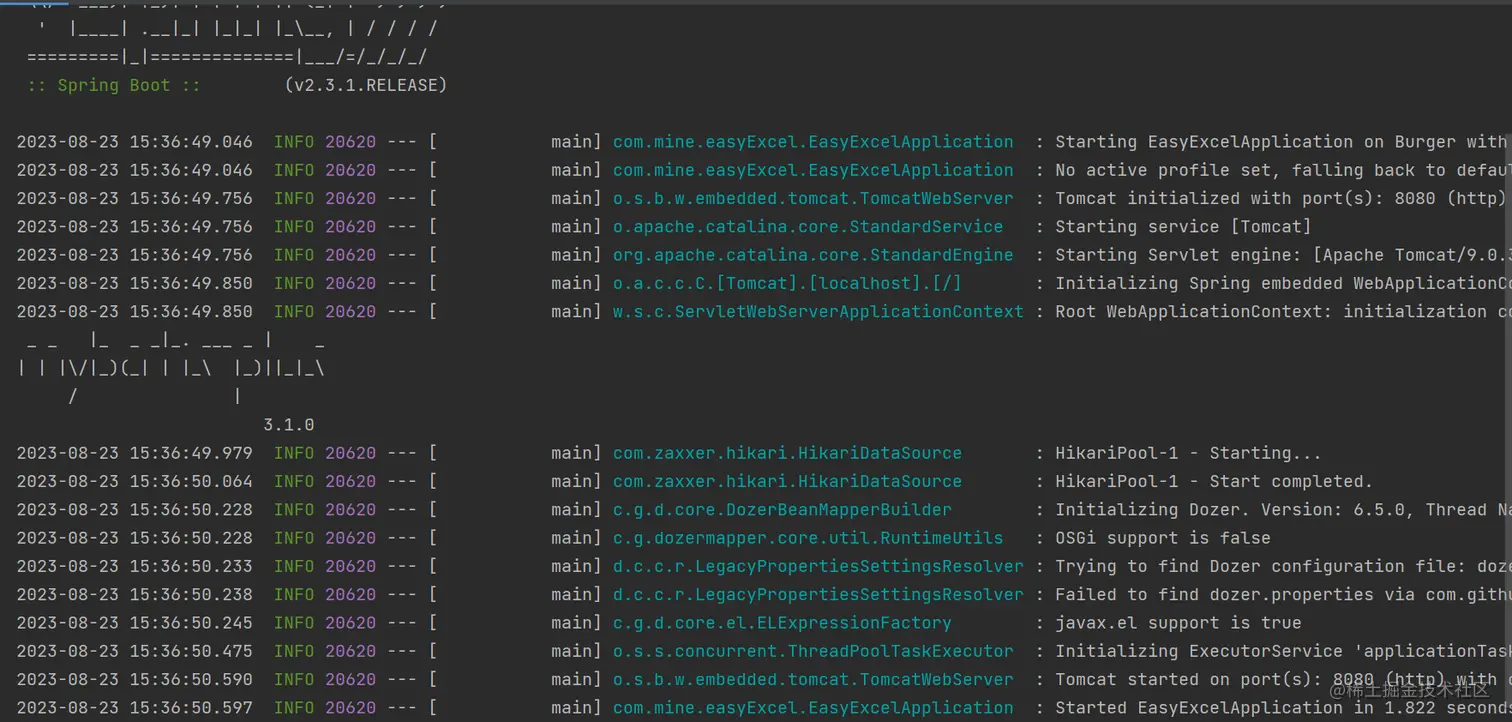Click 'Started EasyExcelApplication in 1.822 seconds' message
The height and width of the screenshot is (722, 1512).
1283,708
